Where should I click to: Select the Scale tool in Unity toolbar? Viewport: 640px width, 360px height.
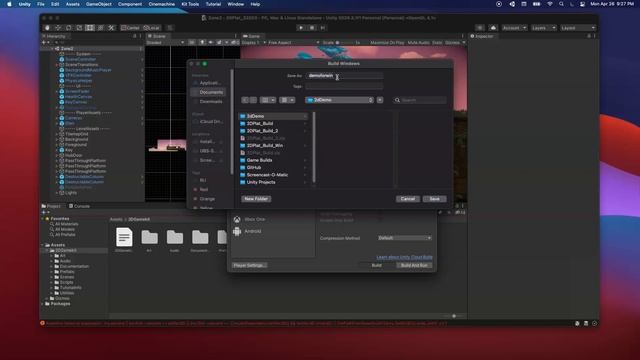[79, 28]
